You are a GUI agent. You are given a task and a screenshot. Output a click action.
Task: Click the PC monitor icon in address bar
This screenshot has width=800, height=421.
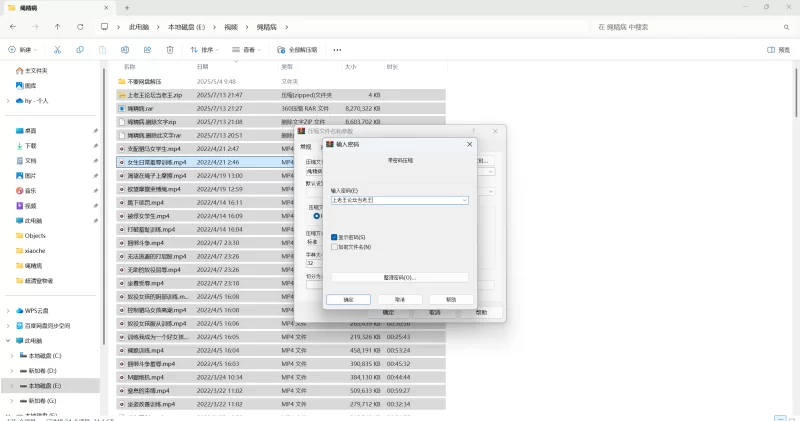coord(105,27)
